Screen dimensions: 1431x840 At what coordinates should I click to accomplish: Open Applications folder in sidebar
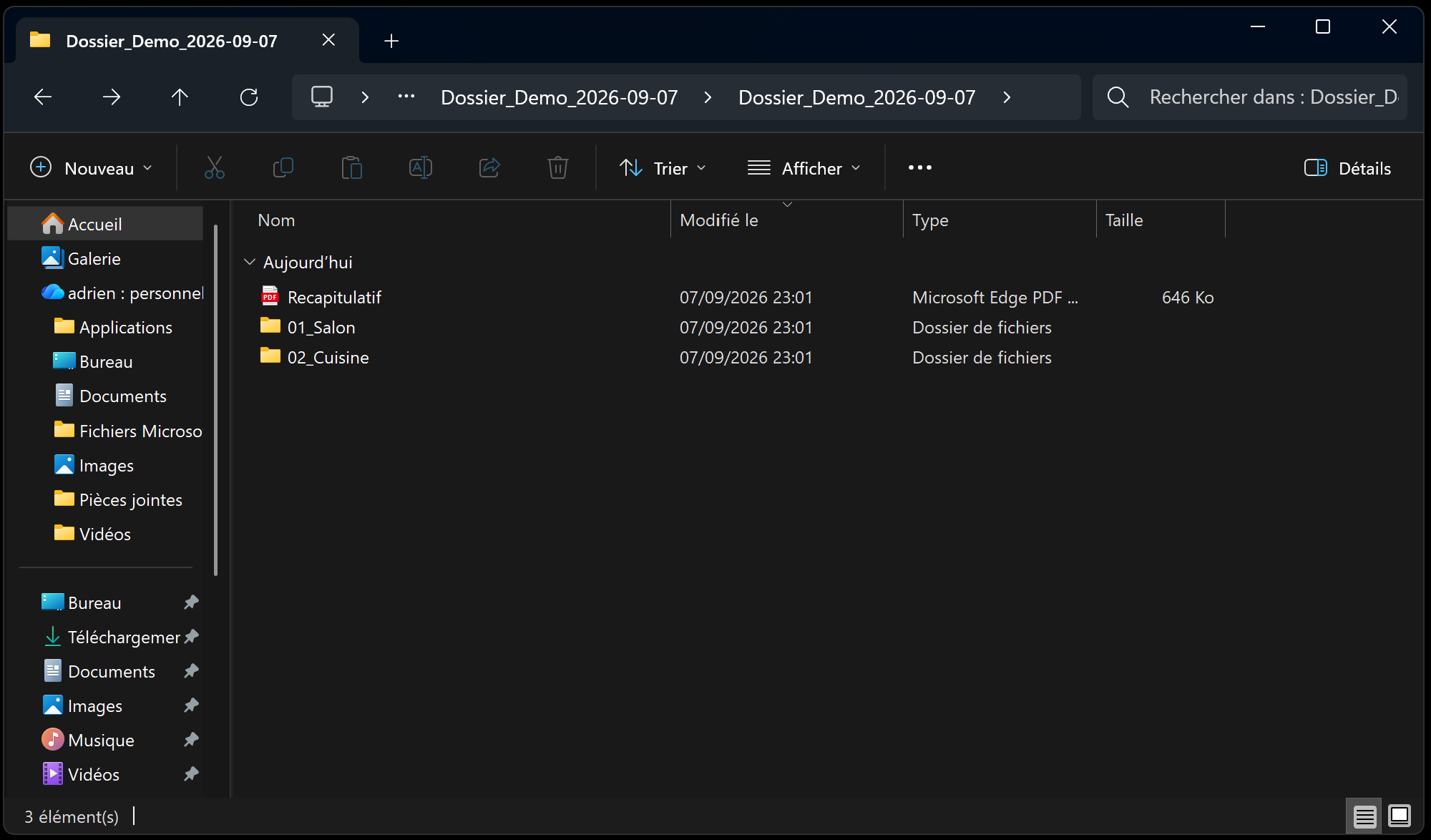(105, 327)
